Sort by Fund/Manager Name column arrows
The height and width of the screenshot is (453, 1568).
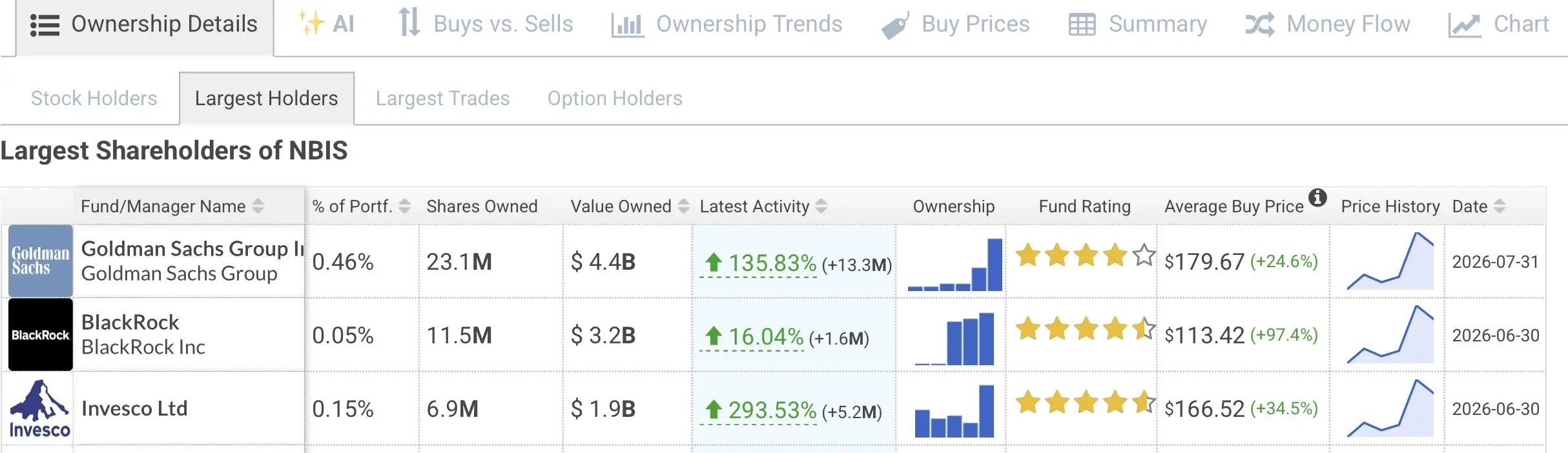pos(258,206)
